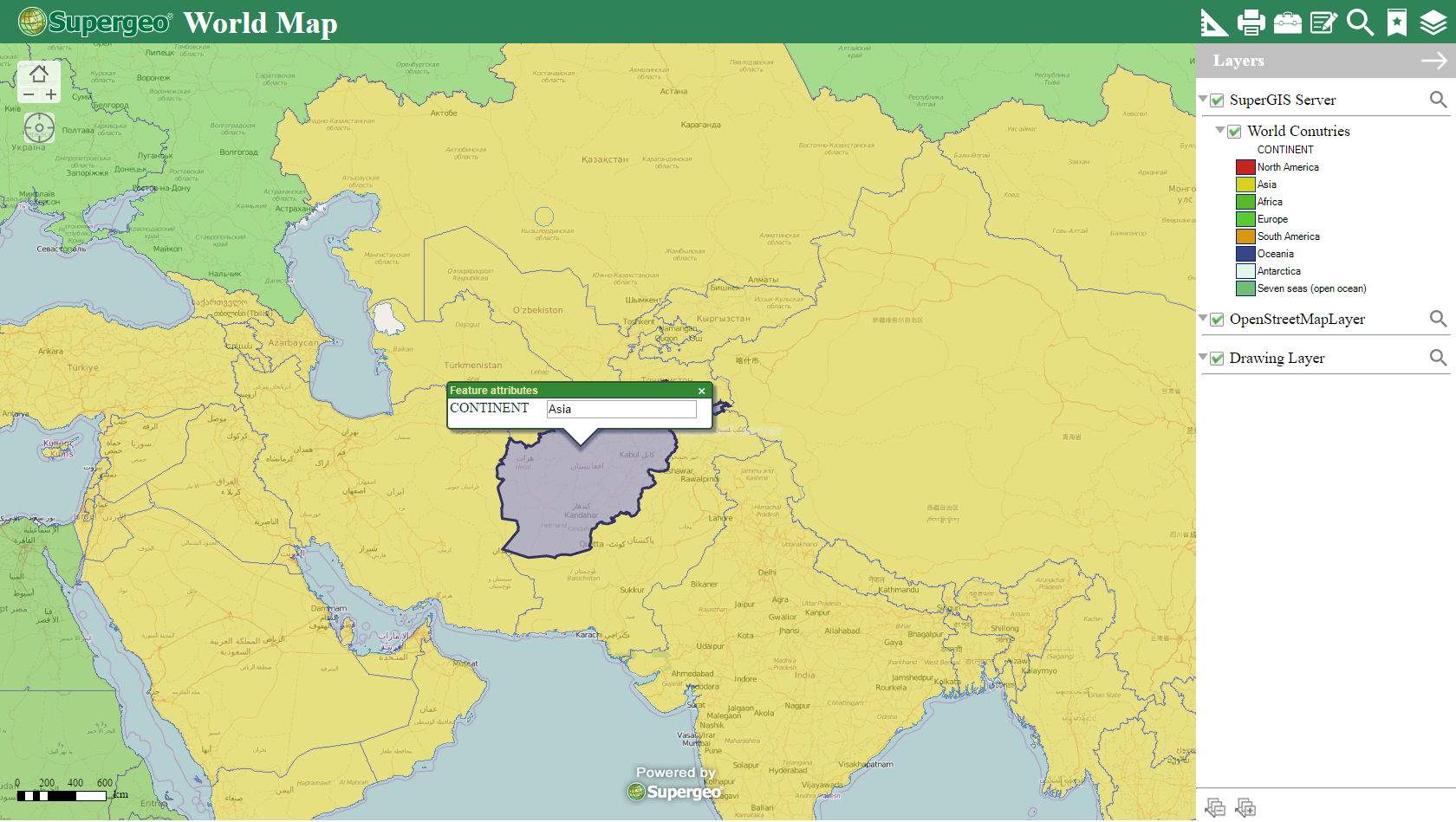Screen dimensions: 1456x822
Task: Open the search magnifier in header
Action: 1360,23
